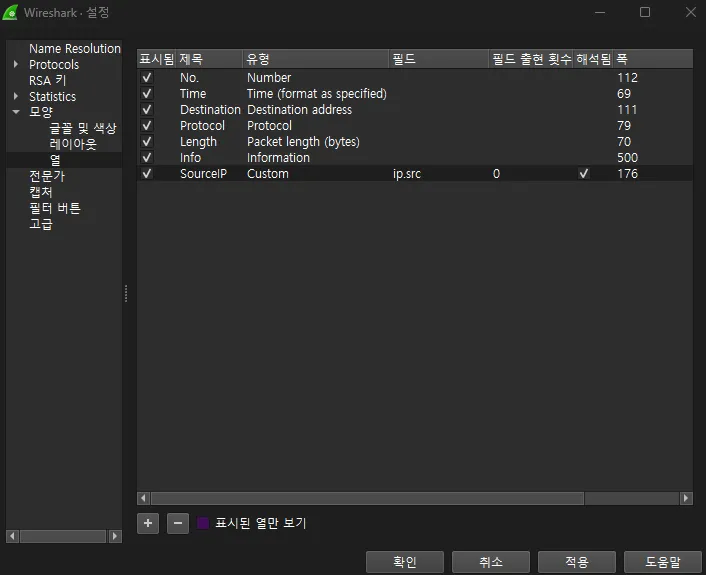The height and width of the screenshot is (575, 706).
Task: Toggle displayed checkbox for No. column
Action: [x=147, y=77]
